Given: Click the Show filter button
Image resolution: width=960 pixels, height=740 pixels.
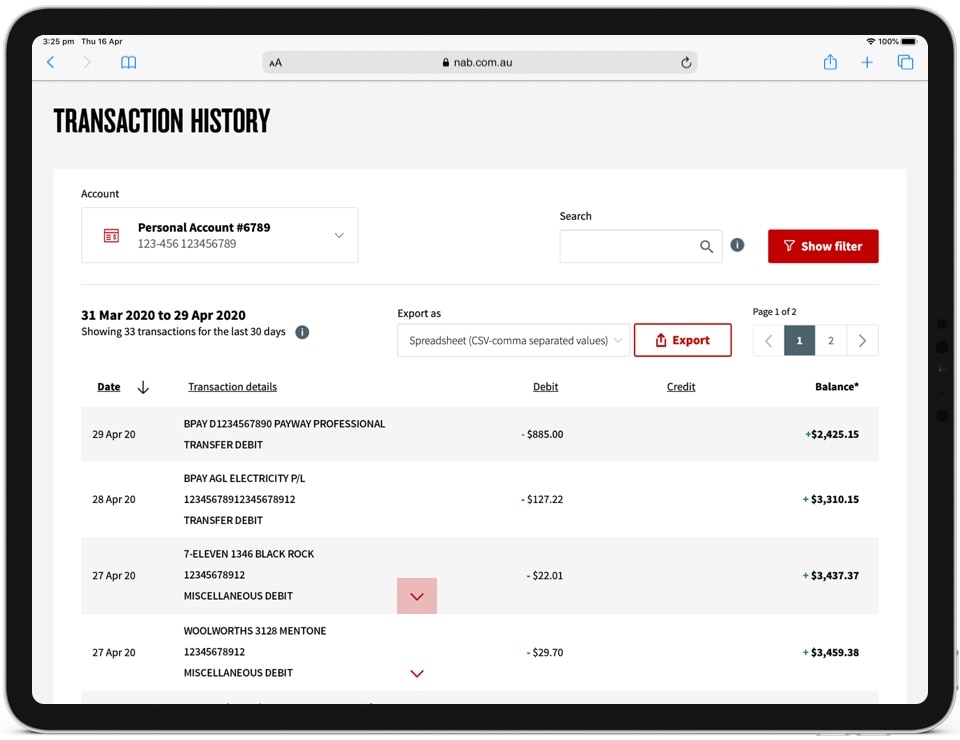Looking at the screenshot, I should click(823, 246).
